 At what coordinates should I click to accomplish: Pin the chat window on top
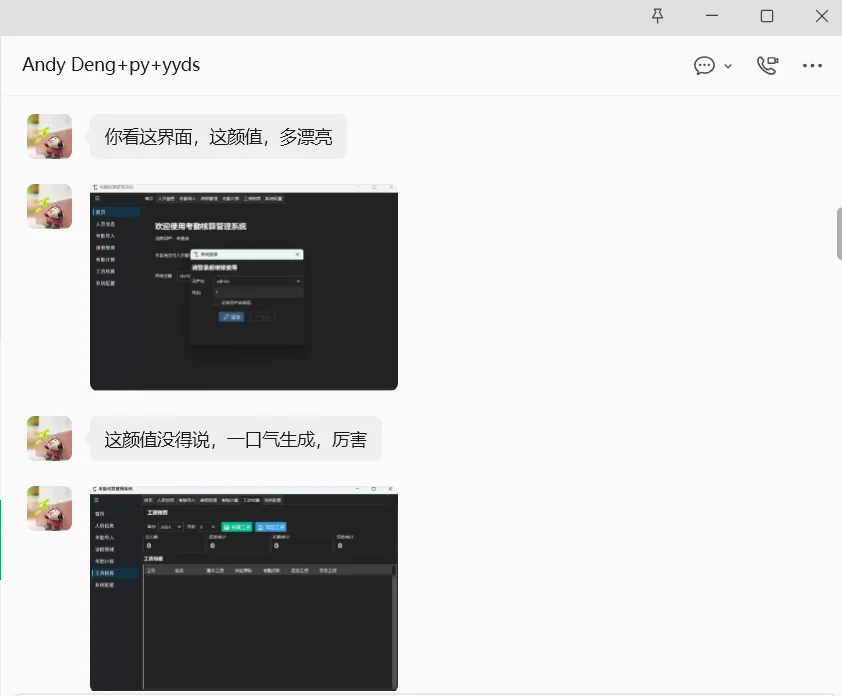pyautogui.click(x=657, y=16)
